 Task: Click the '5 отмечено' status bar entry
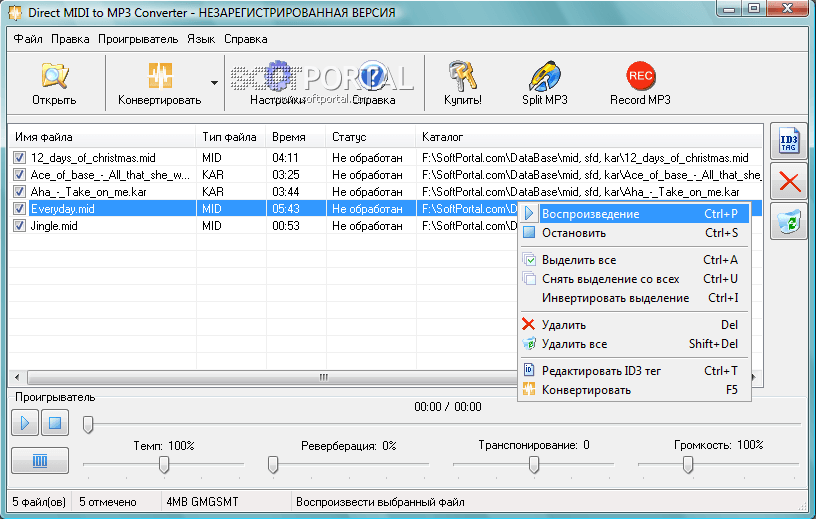coord(108,502)
